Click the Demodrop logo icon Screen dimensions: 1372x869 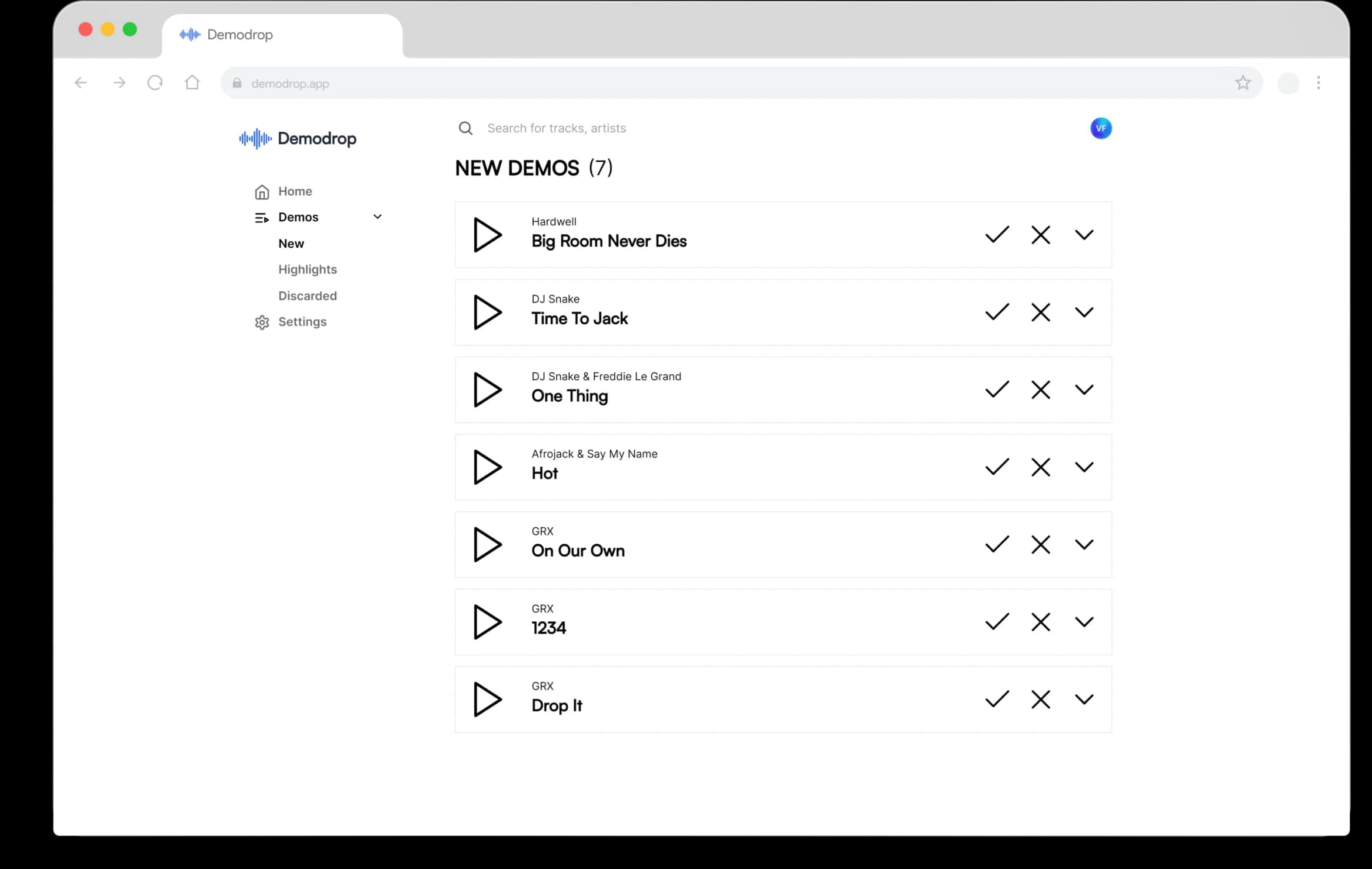[x=255, y=139]
